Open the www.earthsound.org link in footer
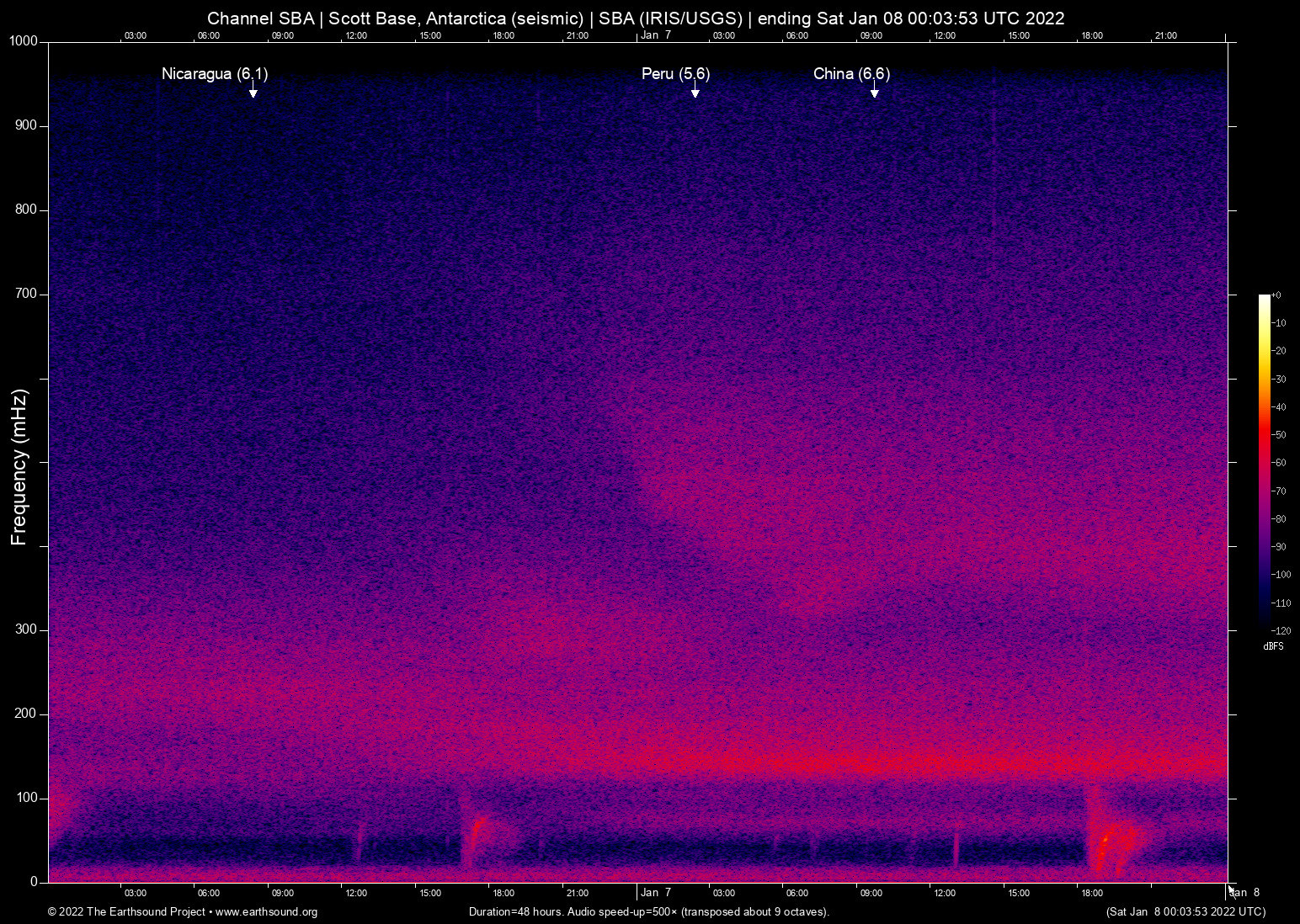The width and height of the screenshot is (1300, 924). tap(266, 912)
